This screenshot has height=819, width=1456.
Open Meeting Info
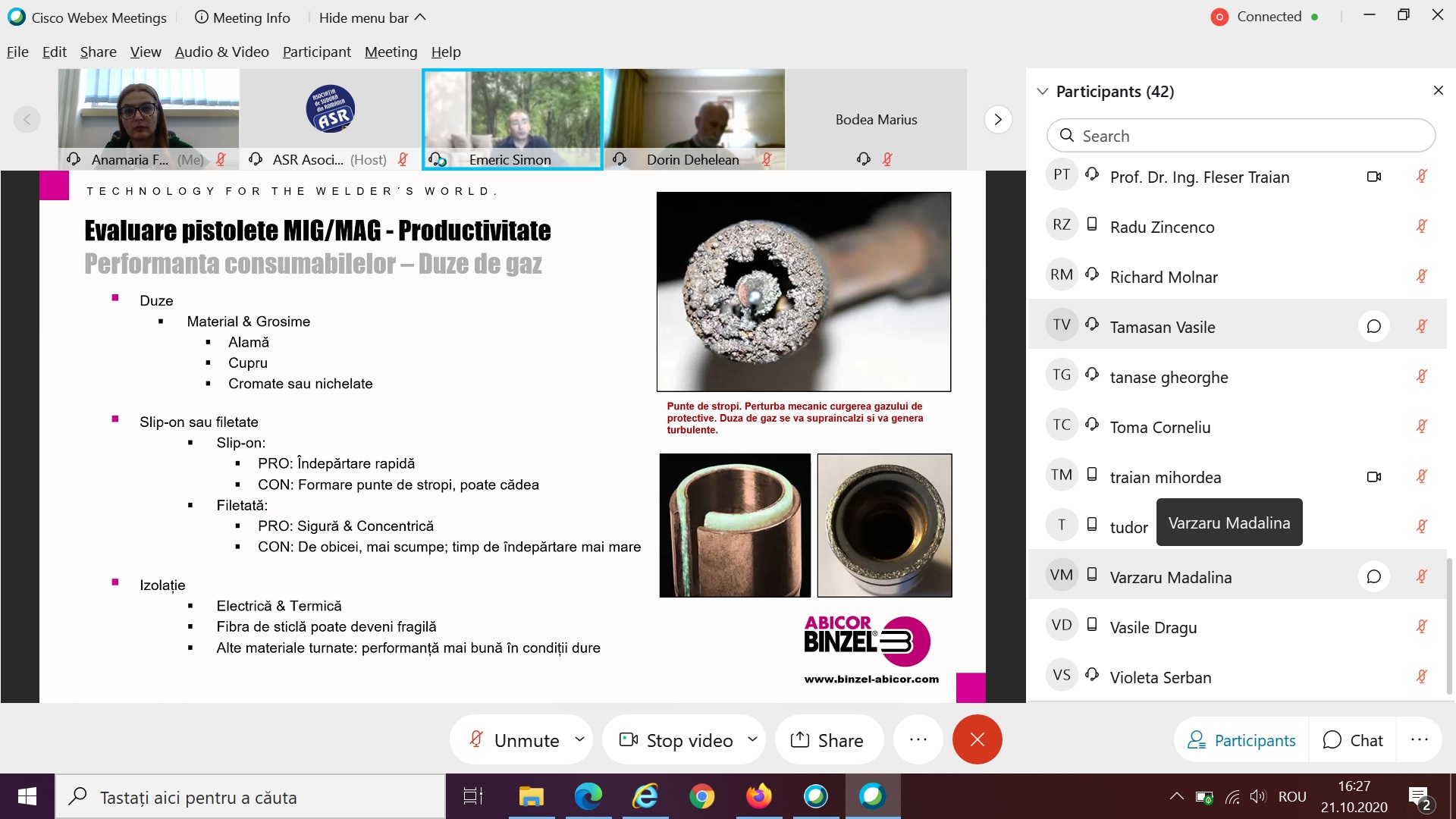pos(243,17)
